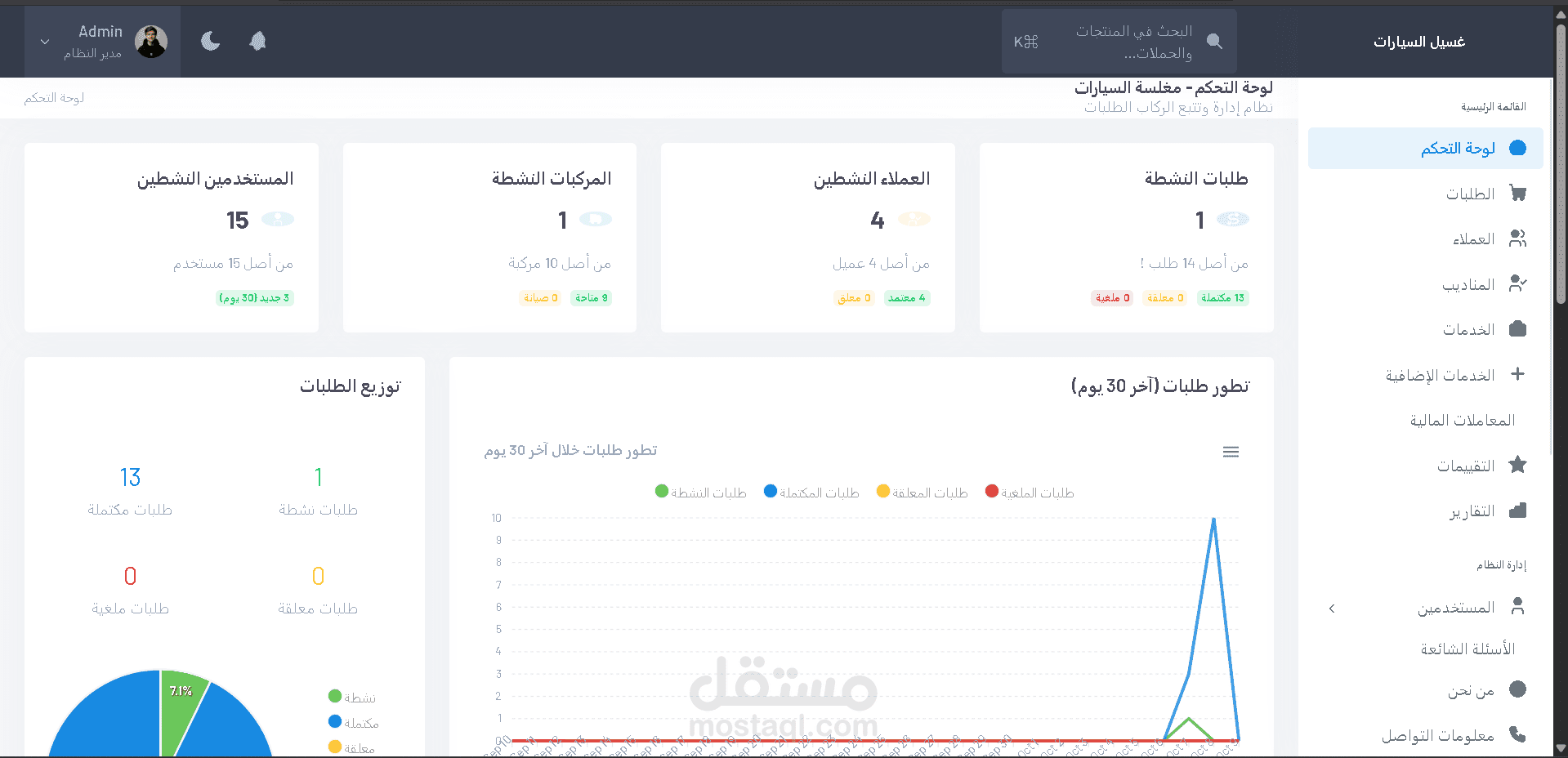Expand المستخدمين submenu chevron
Screen dimensions: 1568x758
[x=1332, y=609]
